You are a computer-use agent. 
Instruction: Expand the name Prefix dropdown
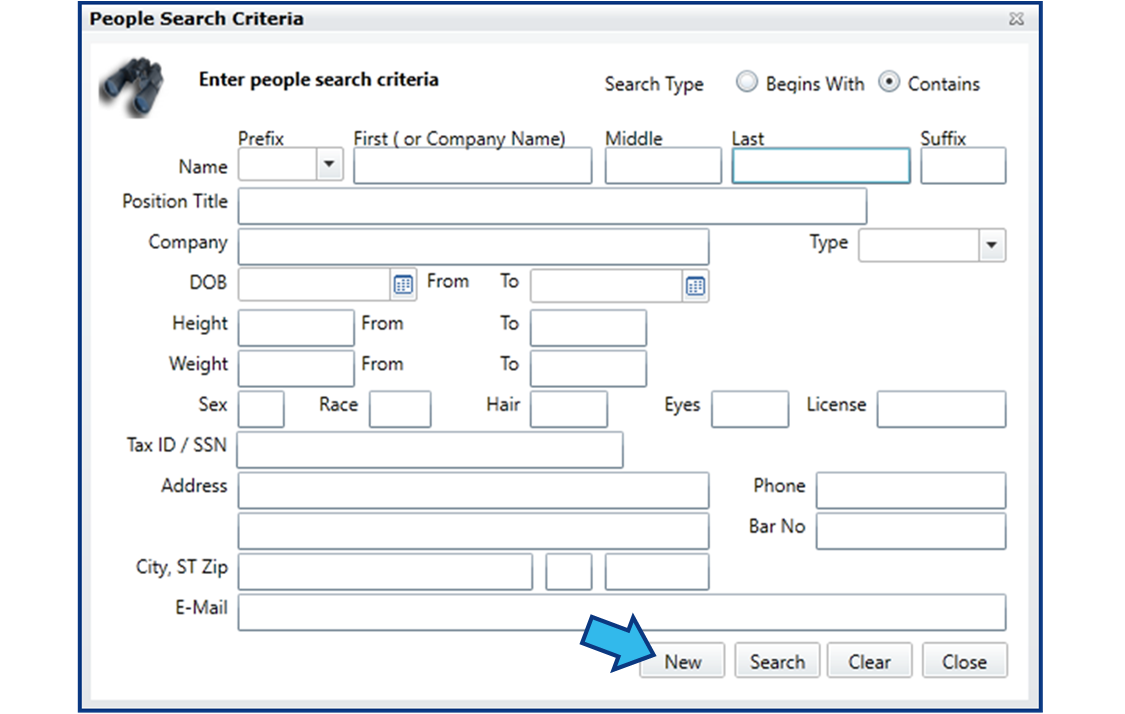point(329,164)
